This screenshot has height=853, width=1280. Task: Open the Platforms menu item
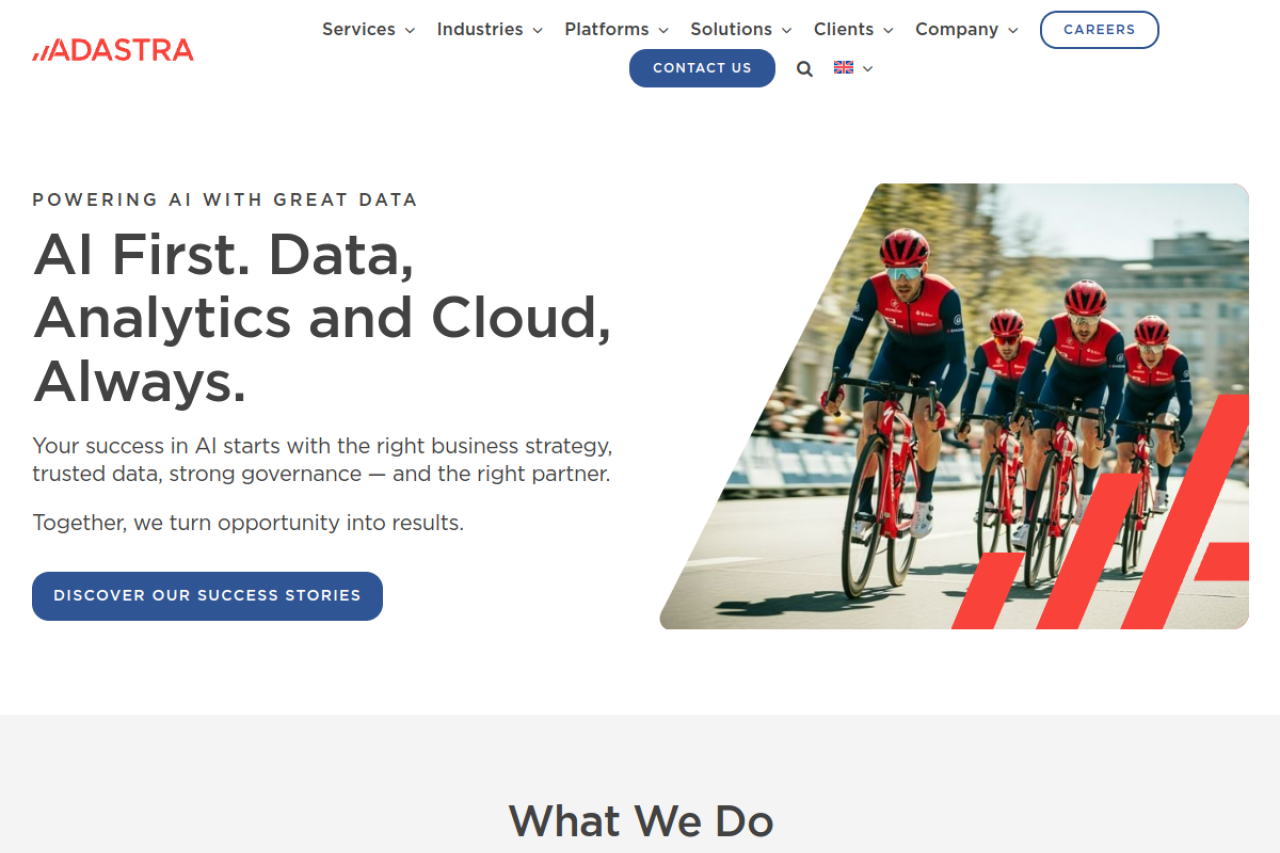pos(607,29)
